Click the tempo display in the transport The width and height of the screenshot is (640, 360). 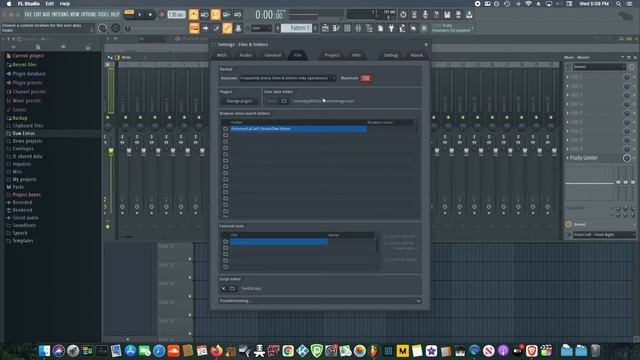[176, 14]
